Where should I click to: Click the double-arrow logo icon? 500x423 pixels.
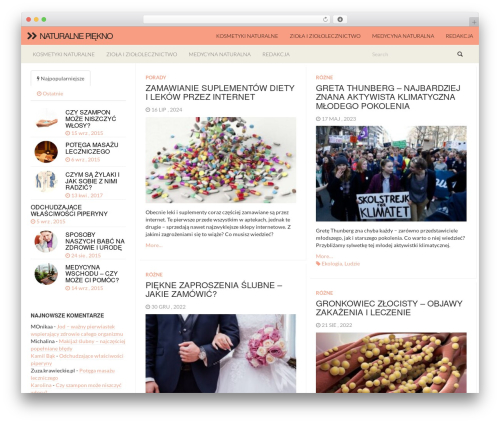[32, 36]
